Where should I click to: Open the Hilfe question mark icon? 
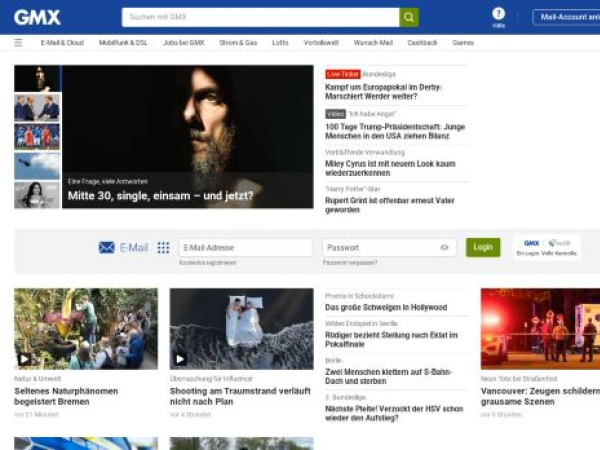click(498, 14)
